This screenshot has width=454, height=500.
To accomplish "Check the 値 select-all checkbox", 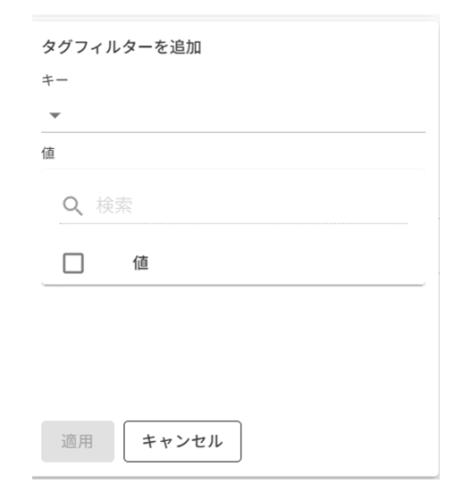I will click(73, 263).
